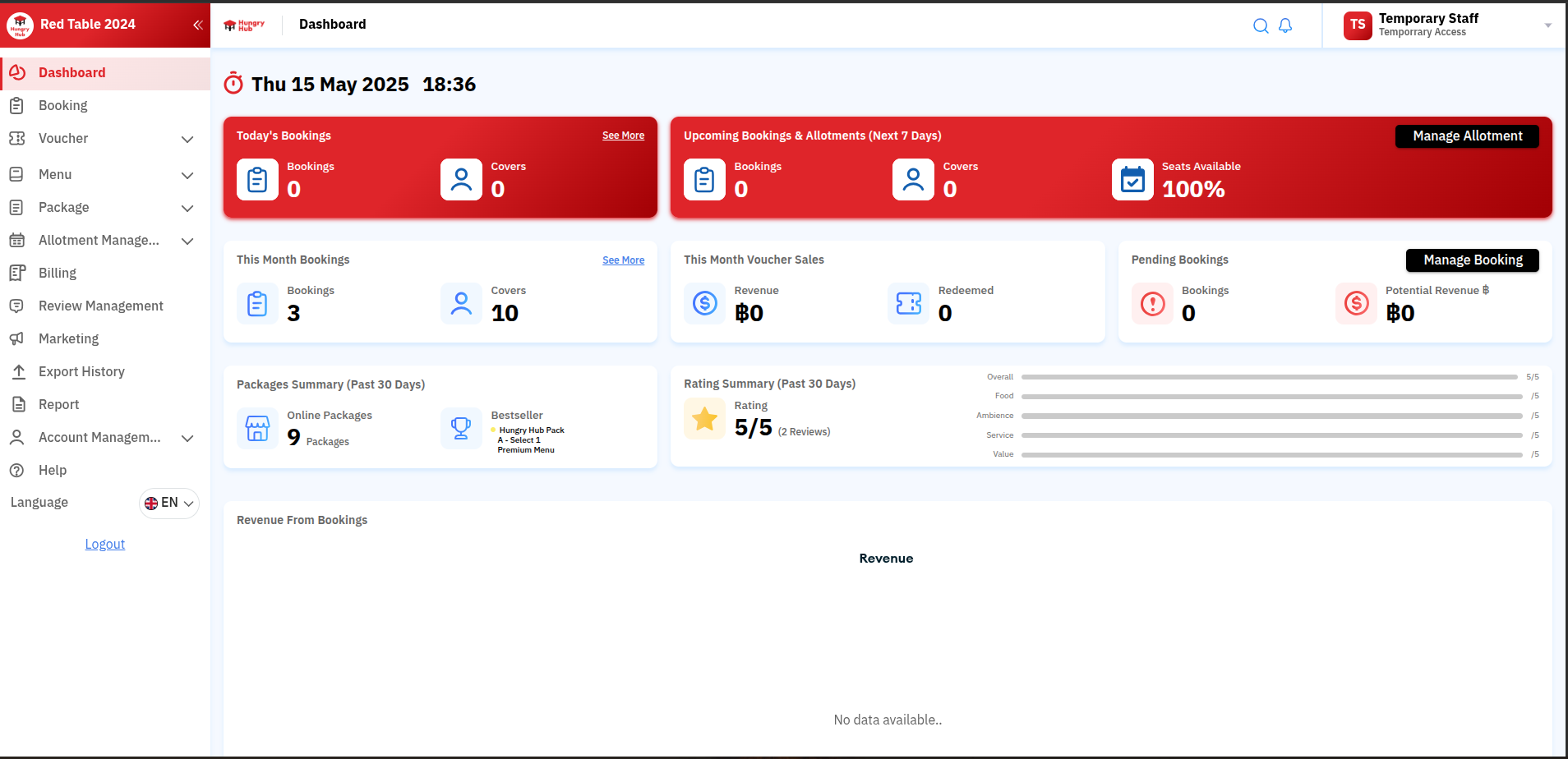Click the Bestseller trophy icon
1568x759 pixels.
pos(461,429)
